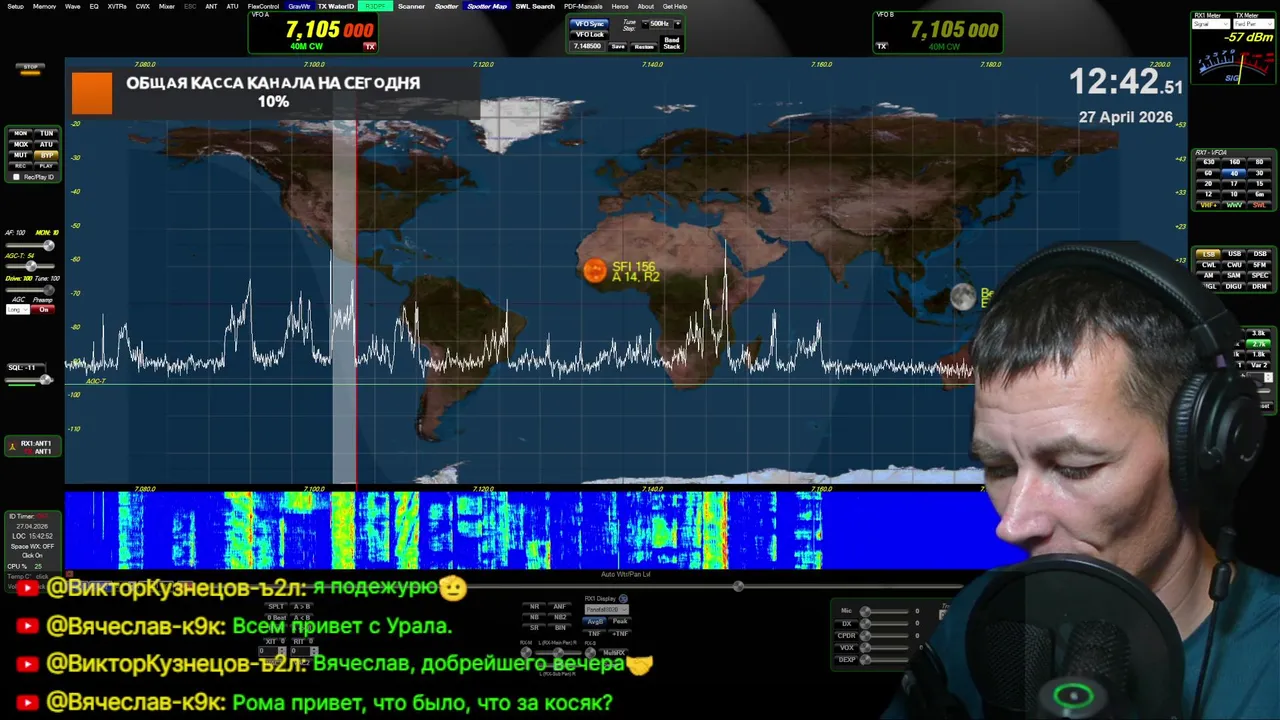
Task: Click the analog S-meter SIG display
Action: coord(1233,65)
